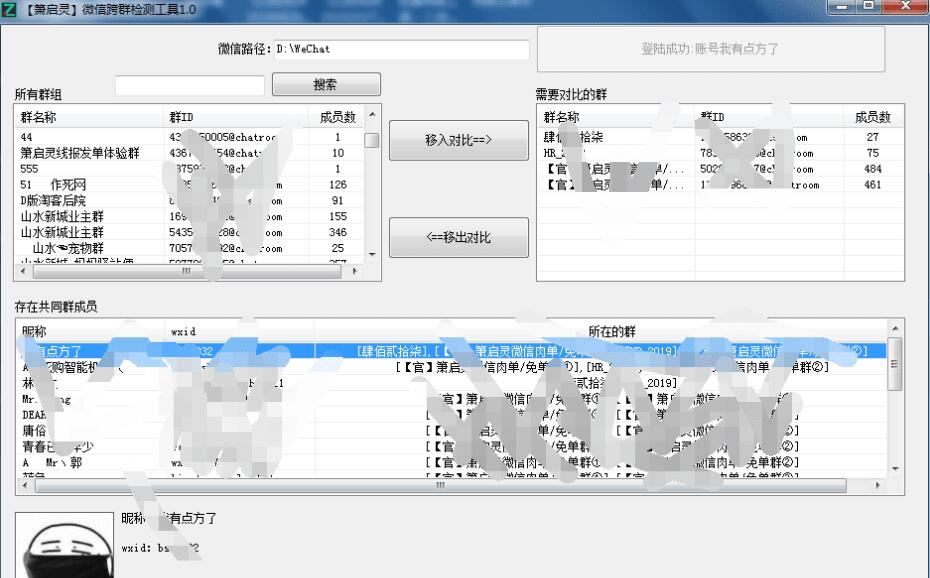The width and height of the screenshot is (930, 578).
Task: Select compare group with 461 members
Action: pyautogui.click(x=720, y=185)
